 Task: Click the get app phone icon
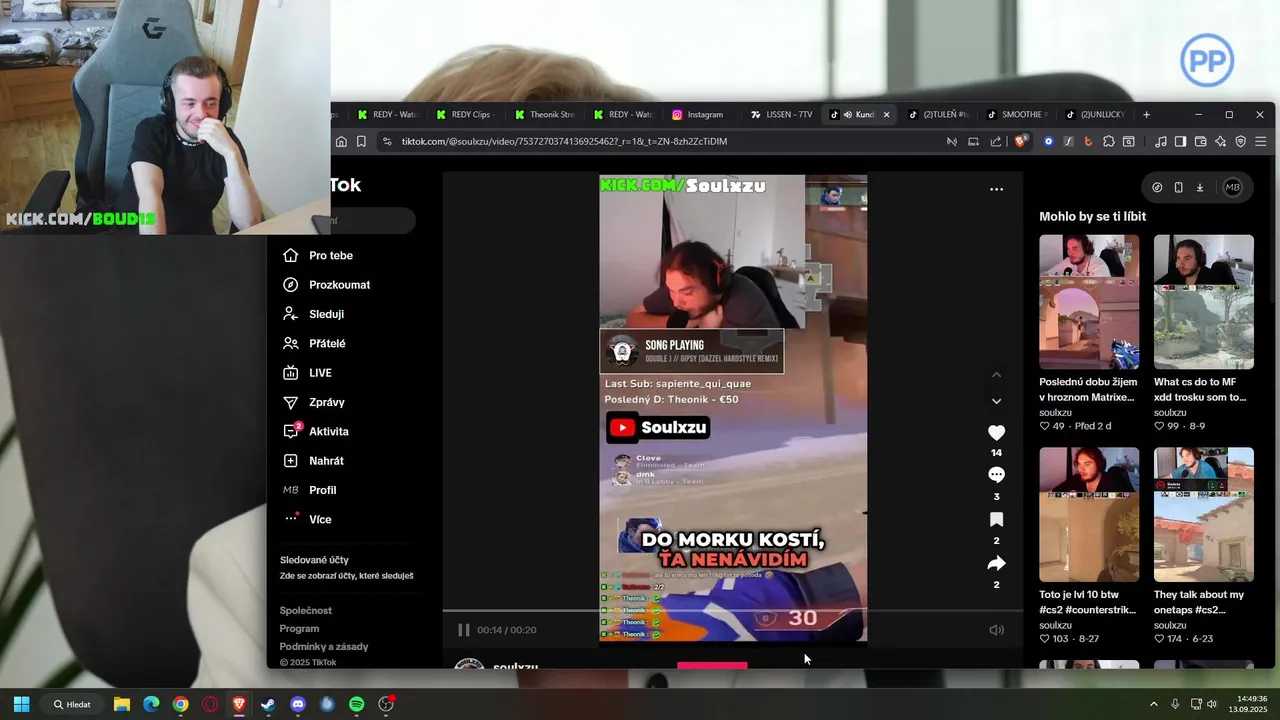pos(1178,187)
